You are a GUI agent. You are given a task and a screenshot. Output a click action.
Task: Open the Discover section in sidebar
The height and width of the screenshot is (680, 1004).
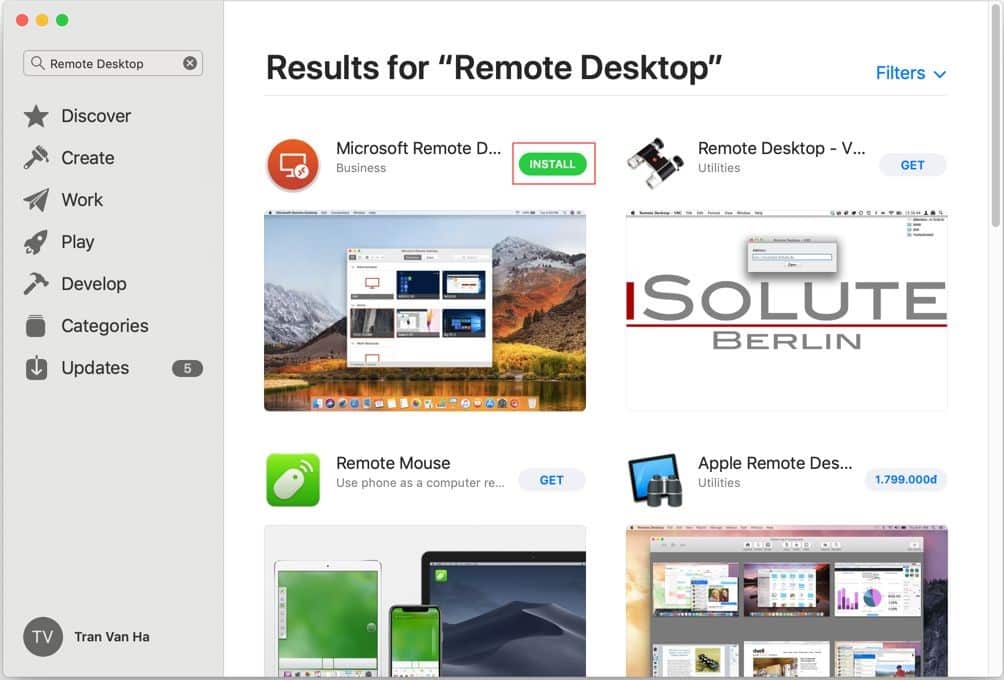pyautogui.click(x=95, y=116)
